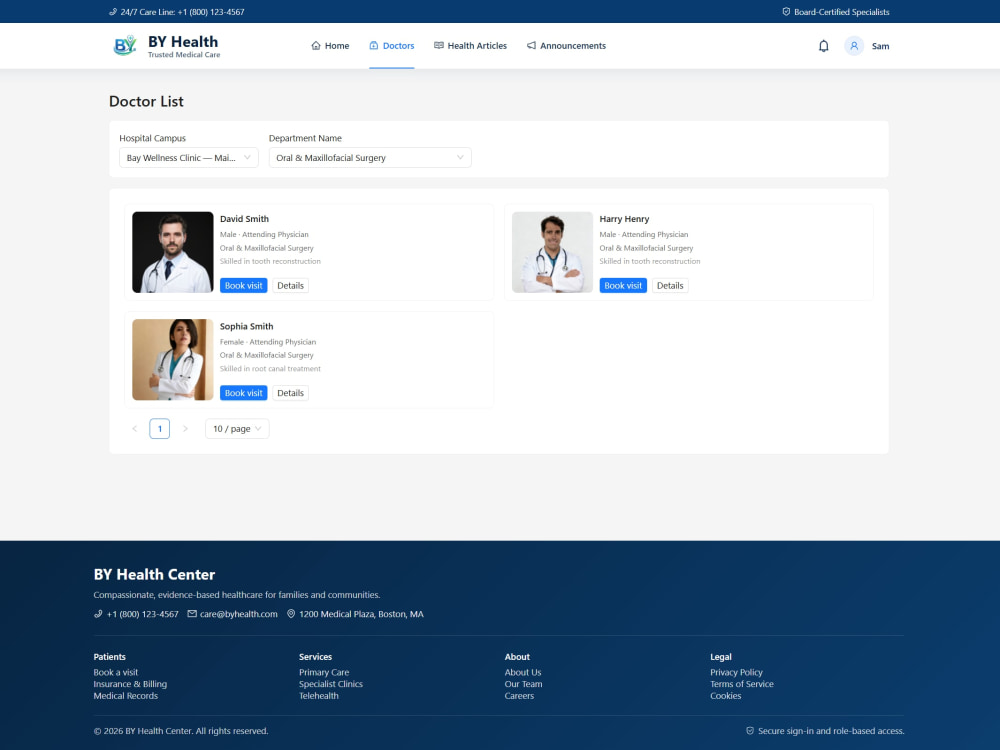Click the footer location pin icon
The height and width of the screenshot is (750, 1000).
pos(291,614)
